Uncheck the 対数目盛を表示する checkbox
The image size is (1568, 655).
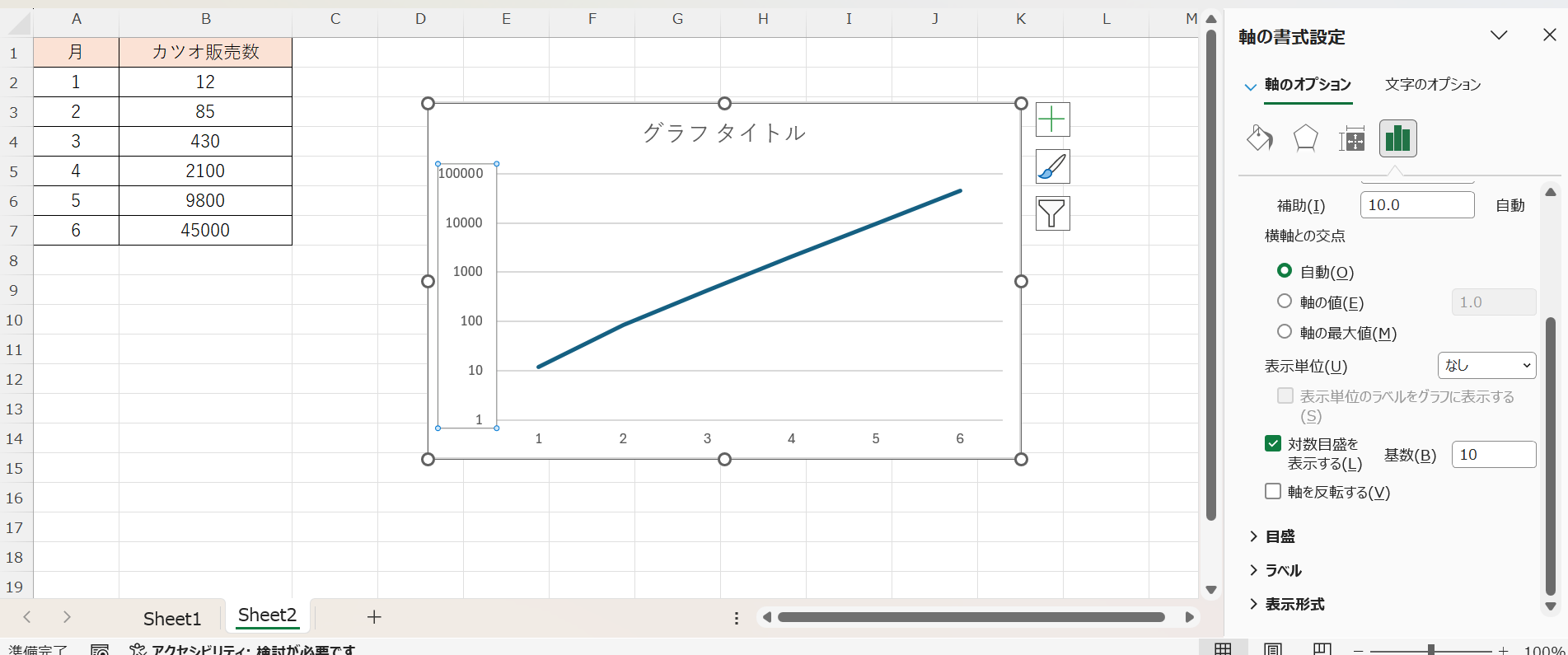1273,444
